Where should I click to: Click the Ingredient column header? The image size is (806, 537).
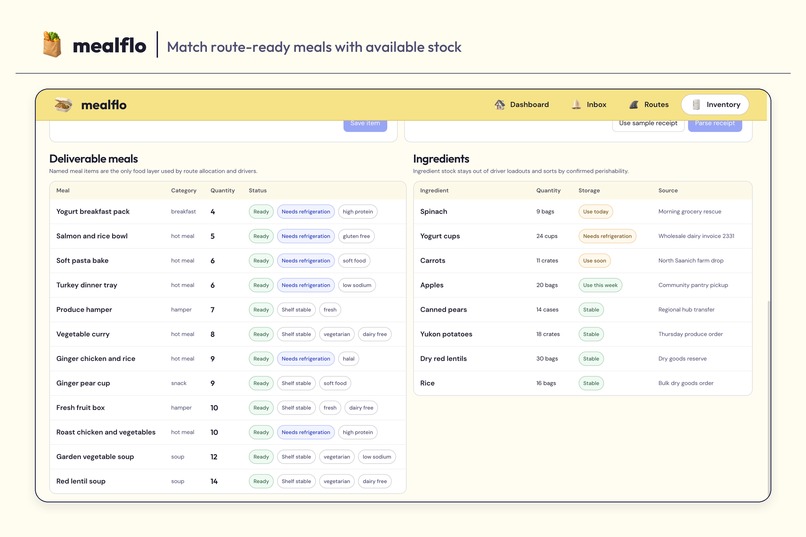pyautogui.click(x=434, y=190)
